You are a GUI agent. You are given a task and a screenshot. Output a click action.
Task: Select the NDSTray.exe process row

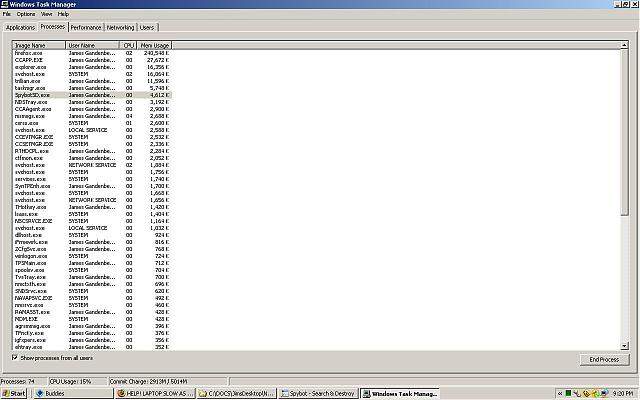[92, 102]
